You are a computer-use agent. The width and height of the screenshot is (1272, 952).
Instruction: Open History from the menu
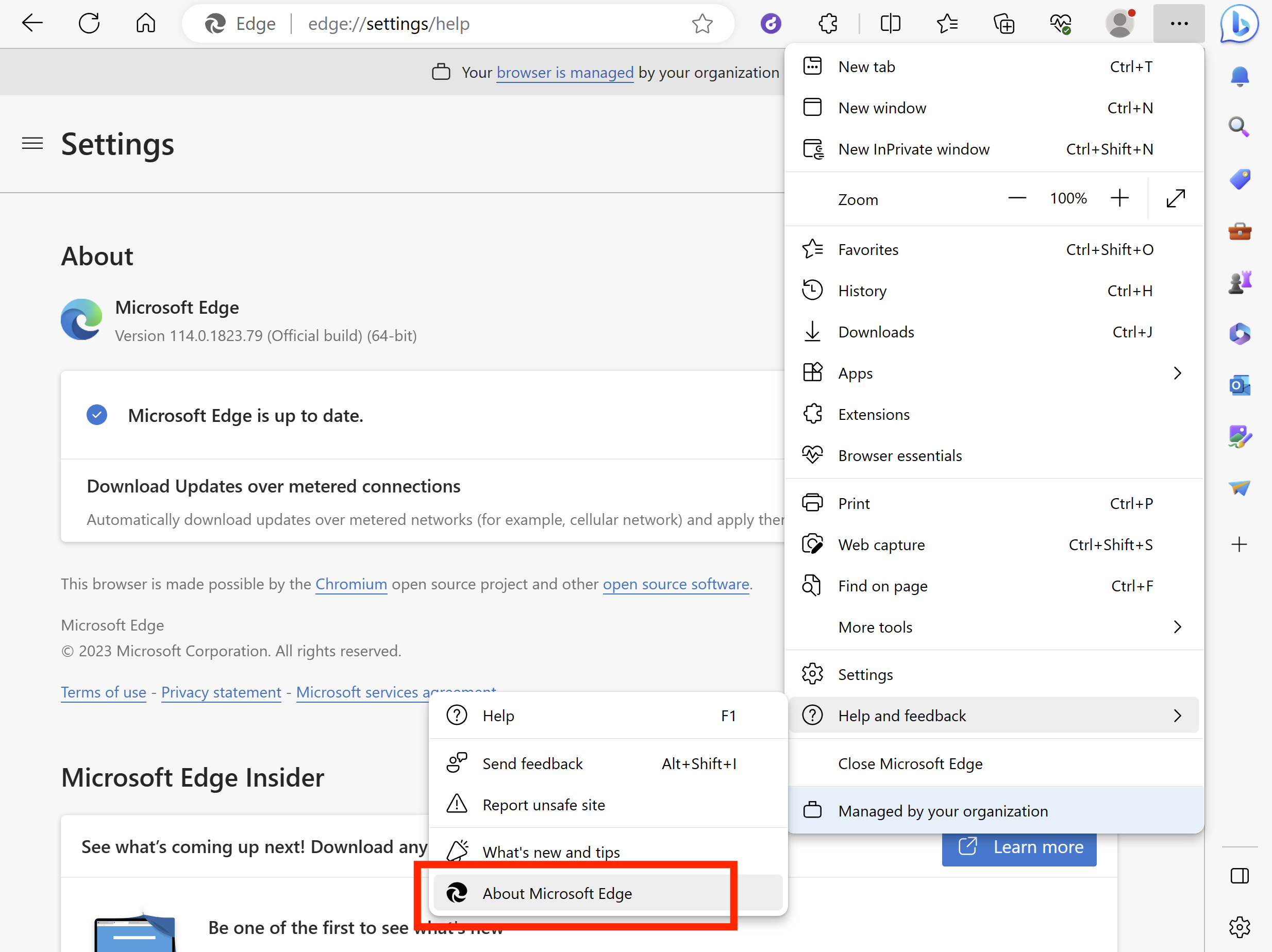[994, 291]
